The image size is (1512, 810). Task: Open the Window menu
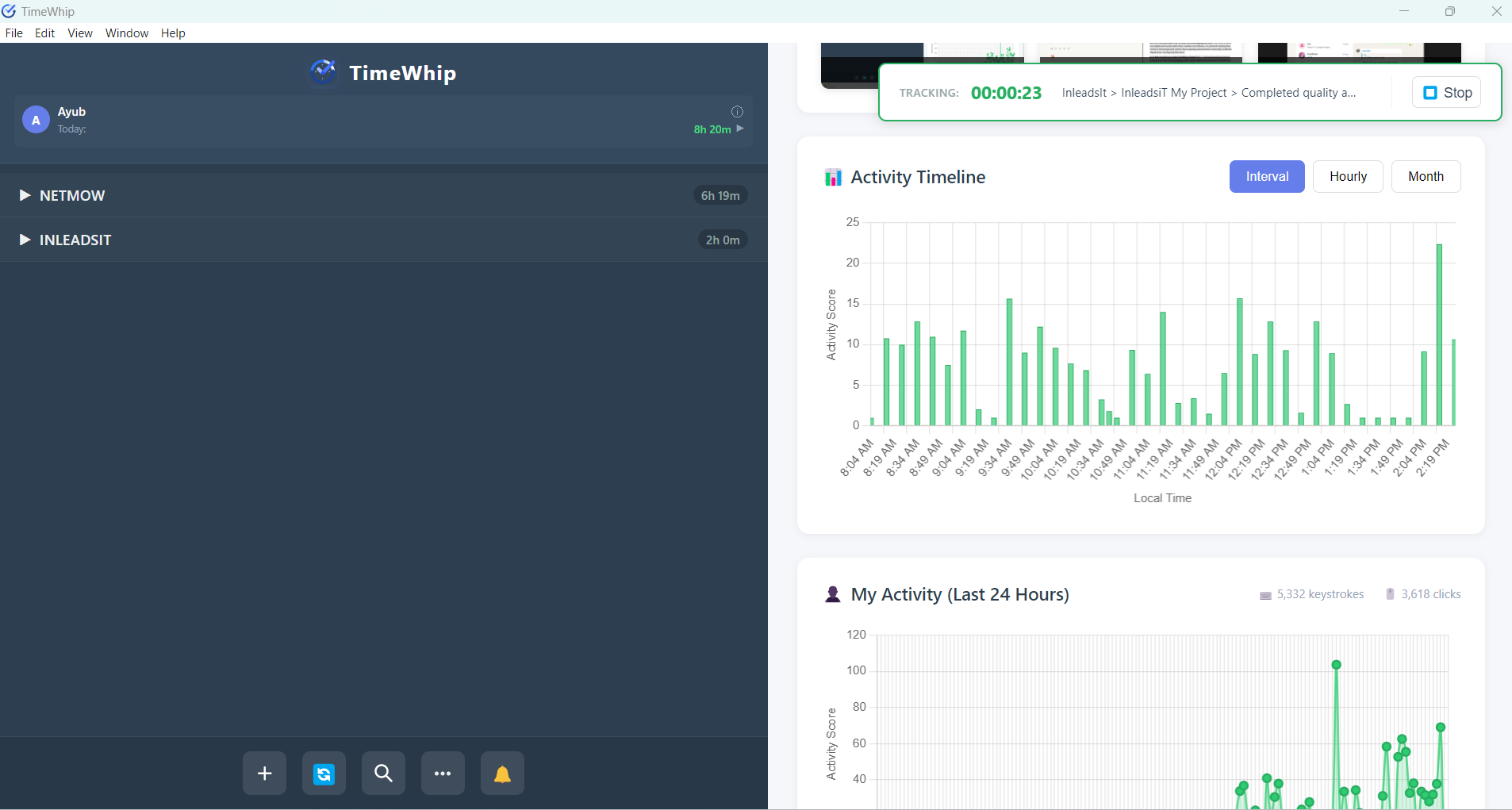(x=127, y=33)
